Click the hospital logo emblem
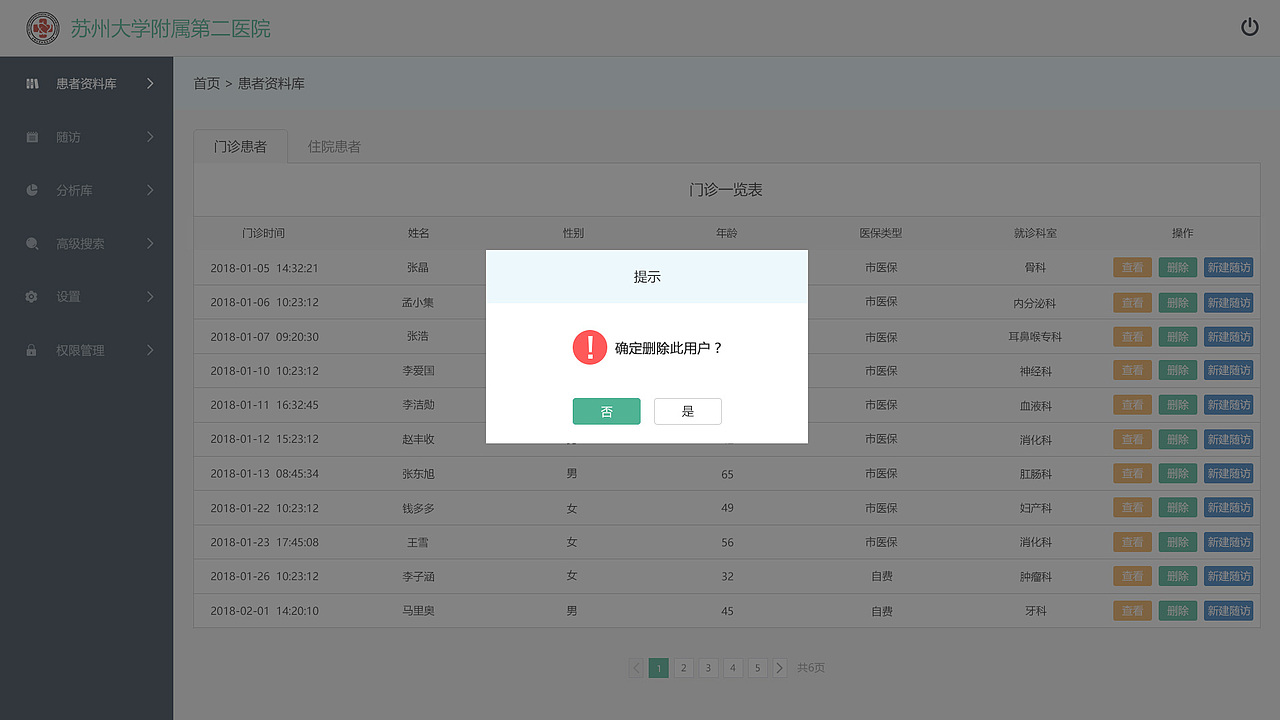The height and width of the screenshot is (720, 1280). point(41,27)
